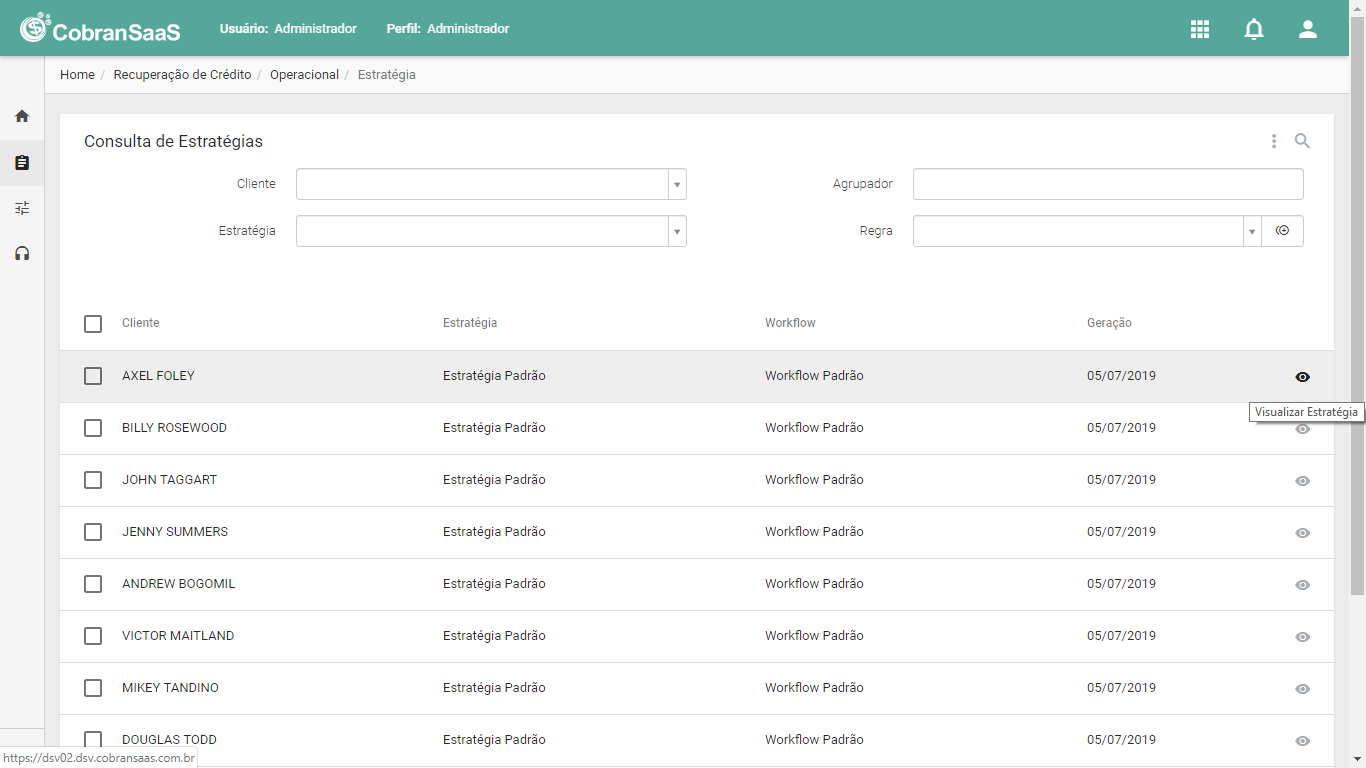View strategy for BILLY ROSEWOOD
The height and width of the screenshot is (768, 1366).
(1302, 429)
